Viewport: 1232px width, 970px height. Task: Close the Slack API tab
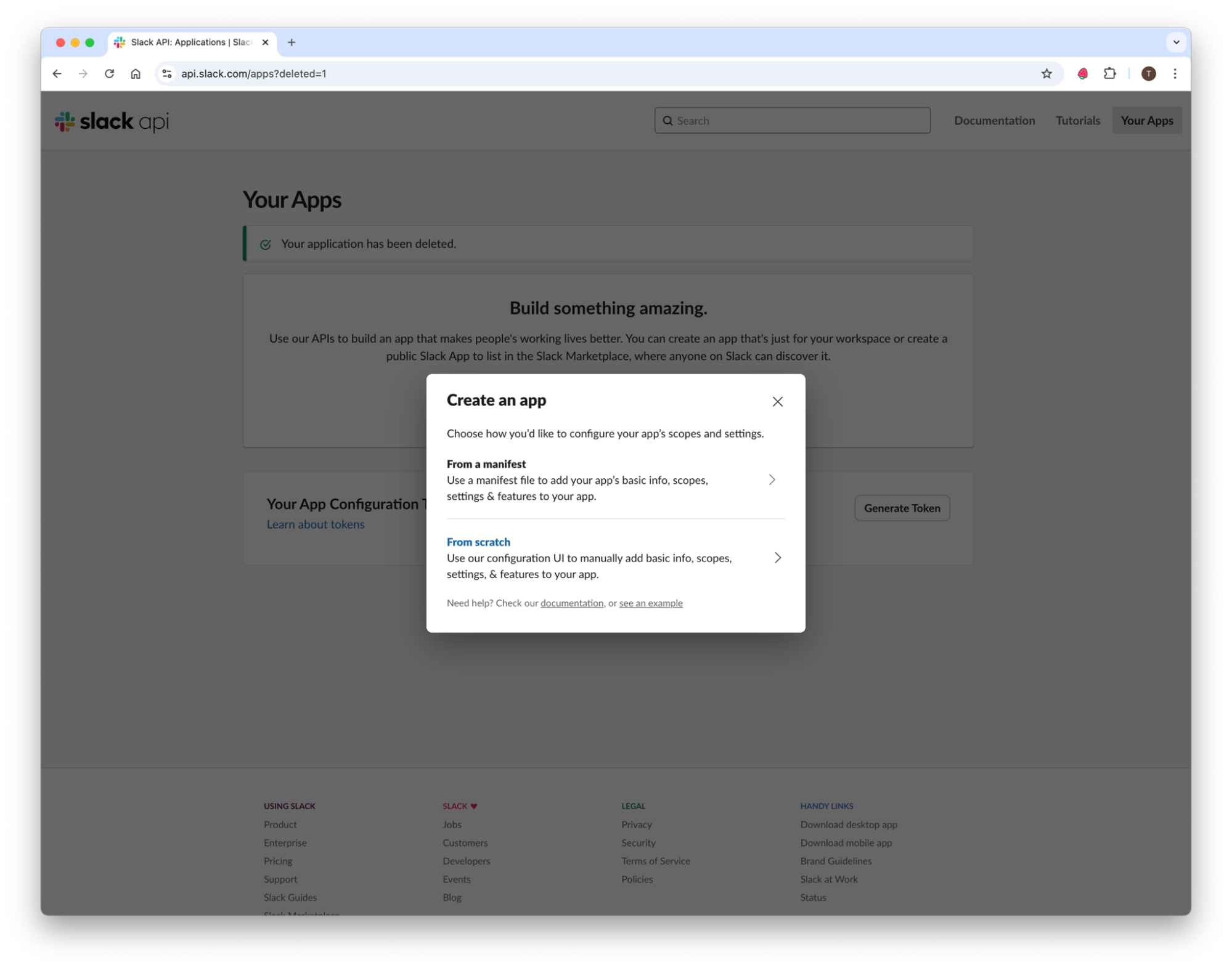click(265, 43)
